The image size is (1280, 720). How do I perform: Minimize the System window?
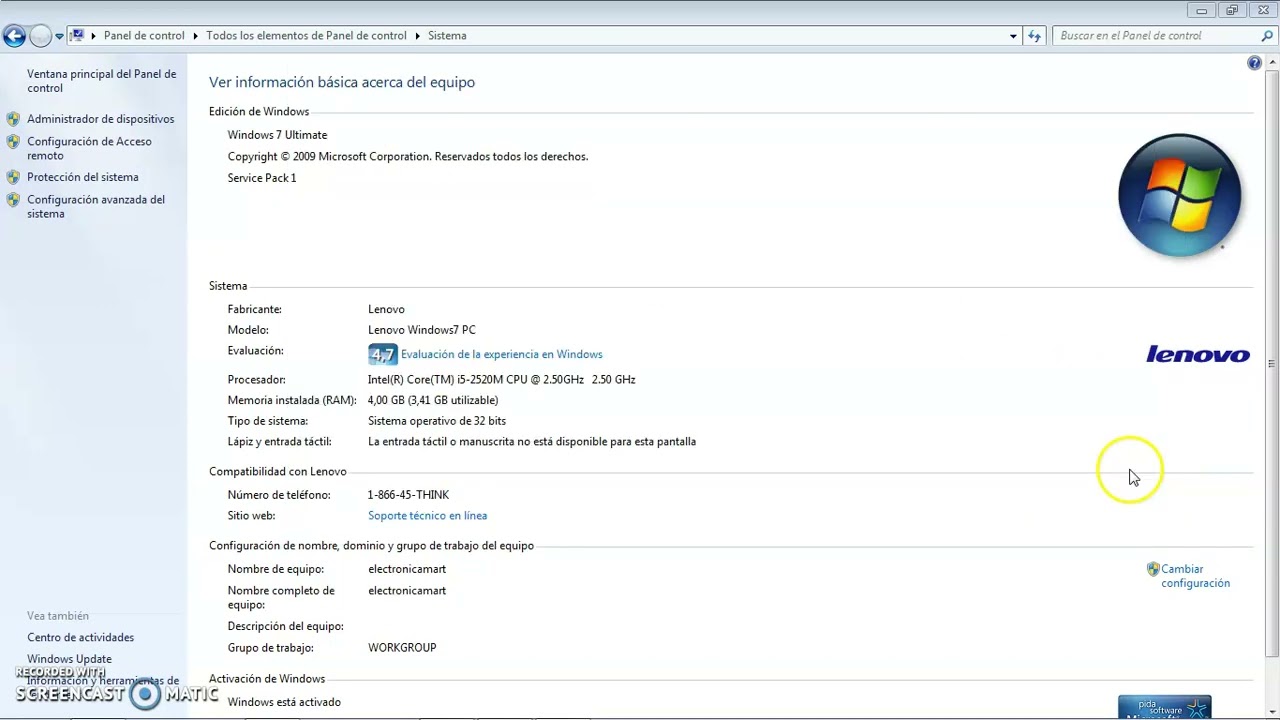click(1202, 10)
